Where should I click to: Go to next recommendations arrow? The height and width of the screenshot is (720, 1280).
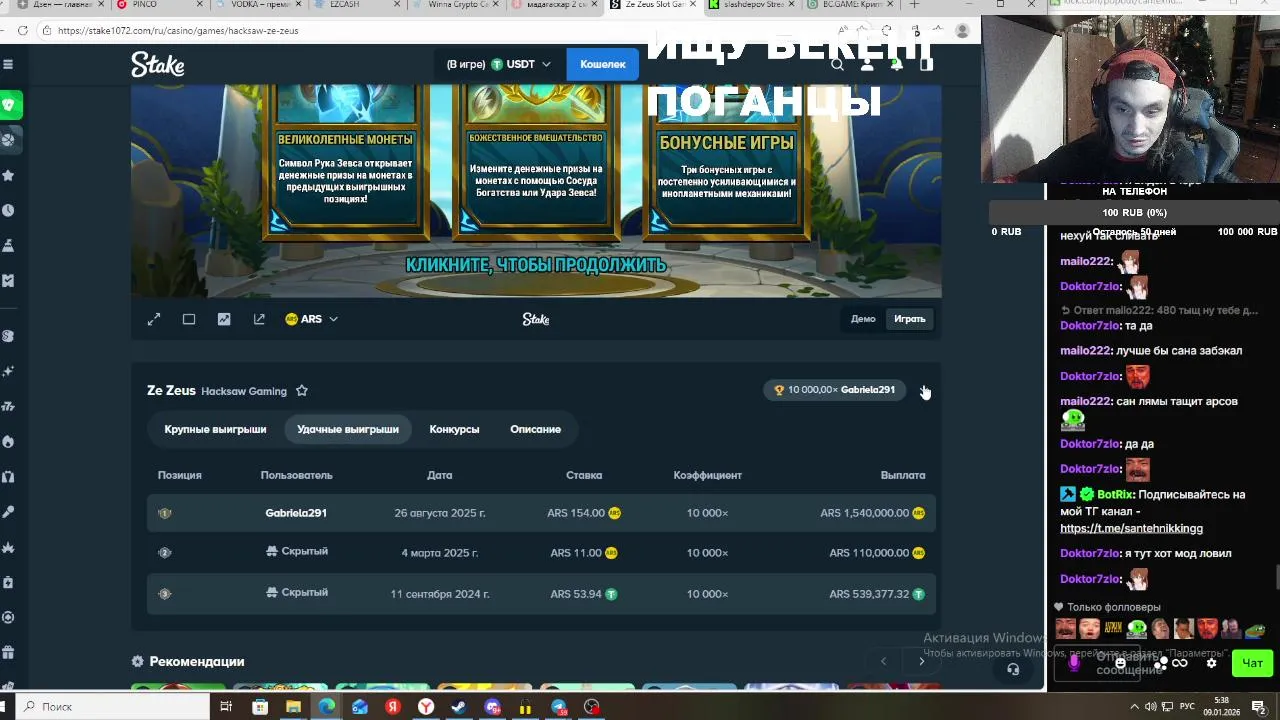pos(921,661)
